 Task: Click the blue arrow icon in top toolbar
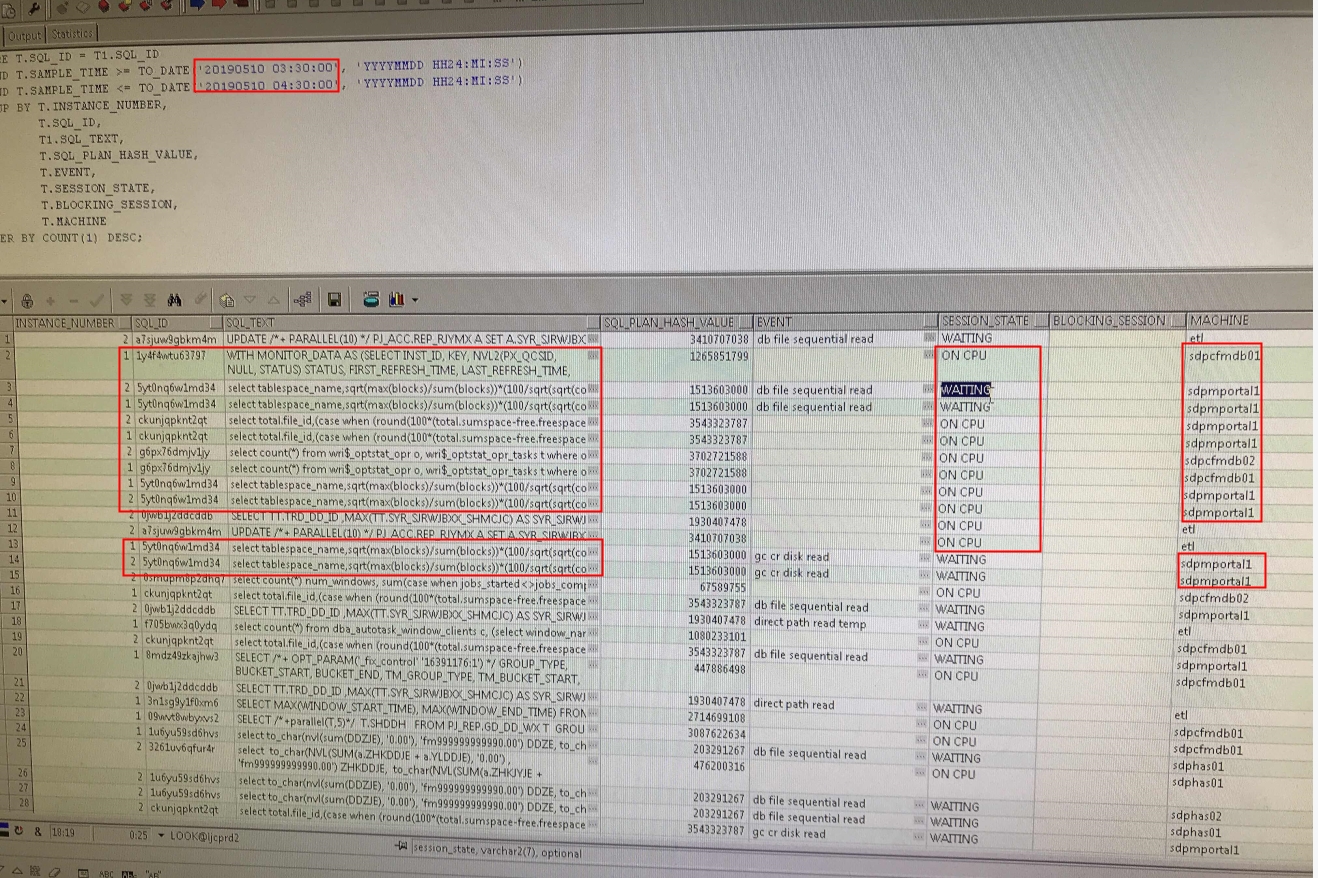(x=195, y=6)
